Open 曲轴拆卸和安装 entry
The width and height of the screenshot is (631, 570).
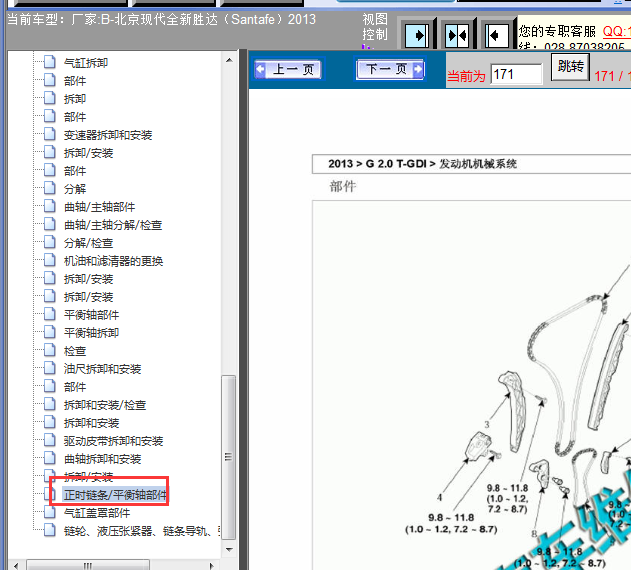[102, 459]
